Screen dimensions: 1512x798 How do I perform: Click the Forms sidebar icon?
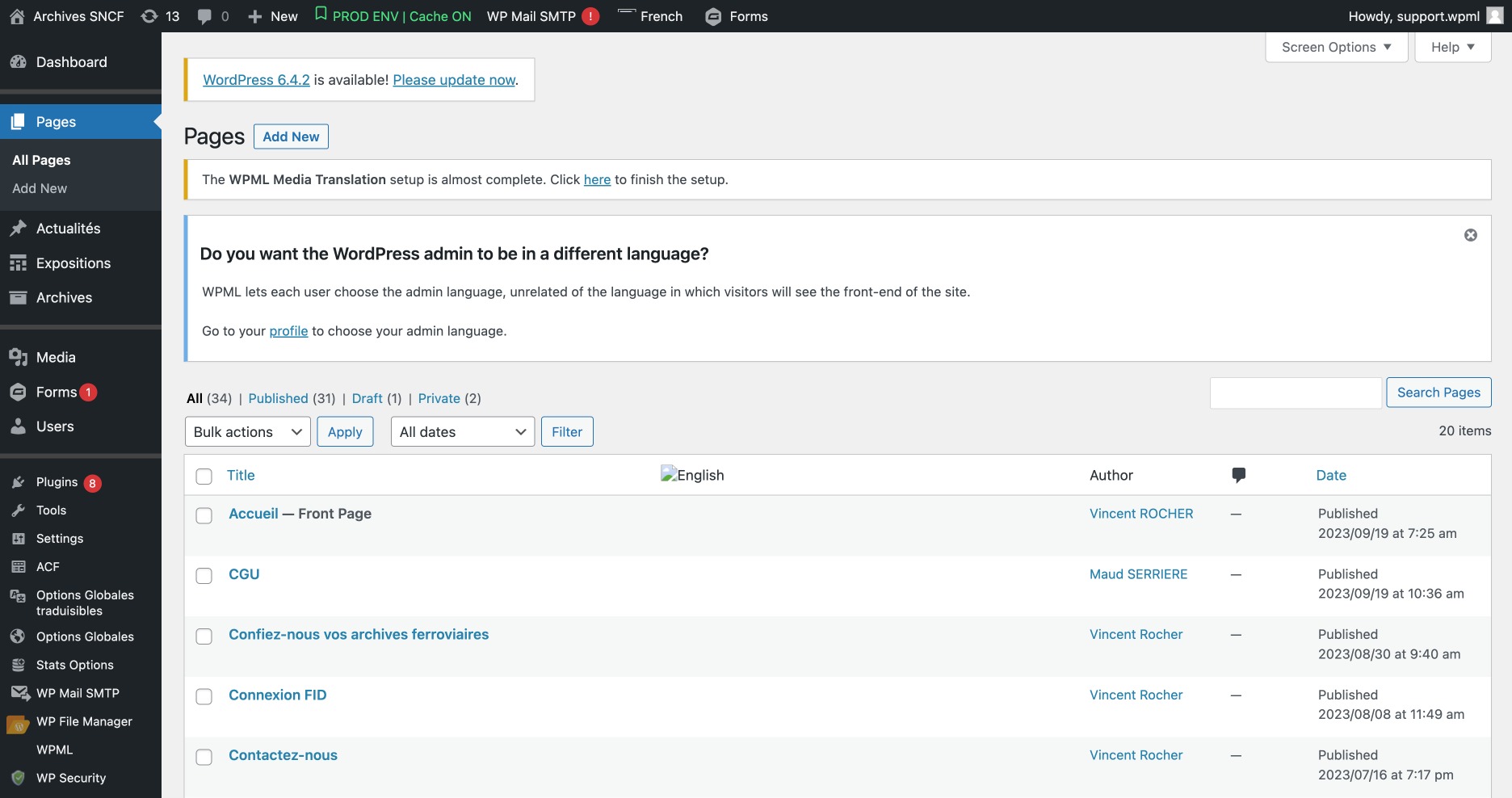[x=18, y=392]
